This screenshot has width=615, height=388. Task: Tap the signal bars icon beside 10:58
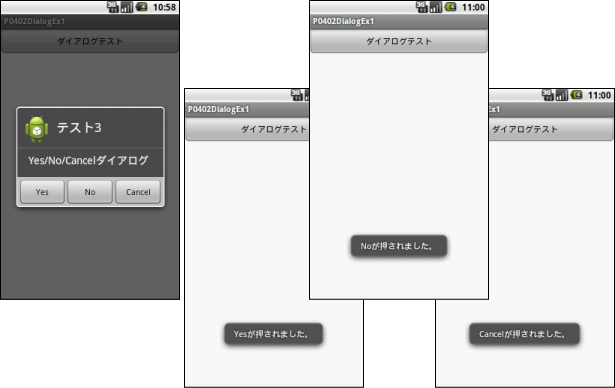[x=127, y=7]
